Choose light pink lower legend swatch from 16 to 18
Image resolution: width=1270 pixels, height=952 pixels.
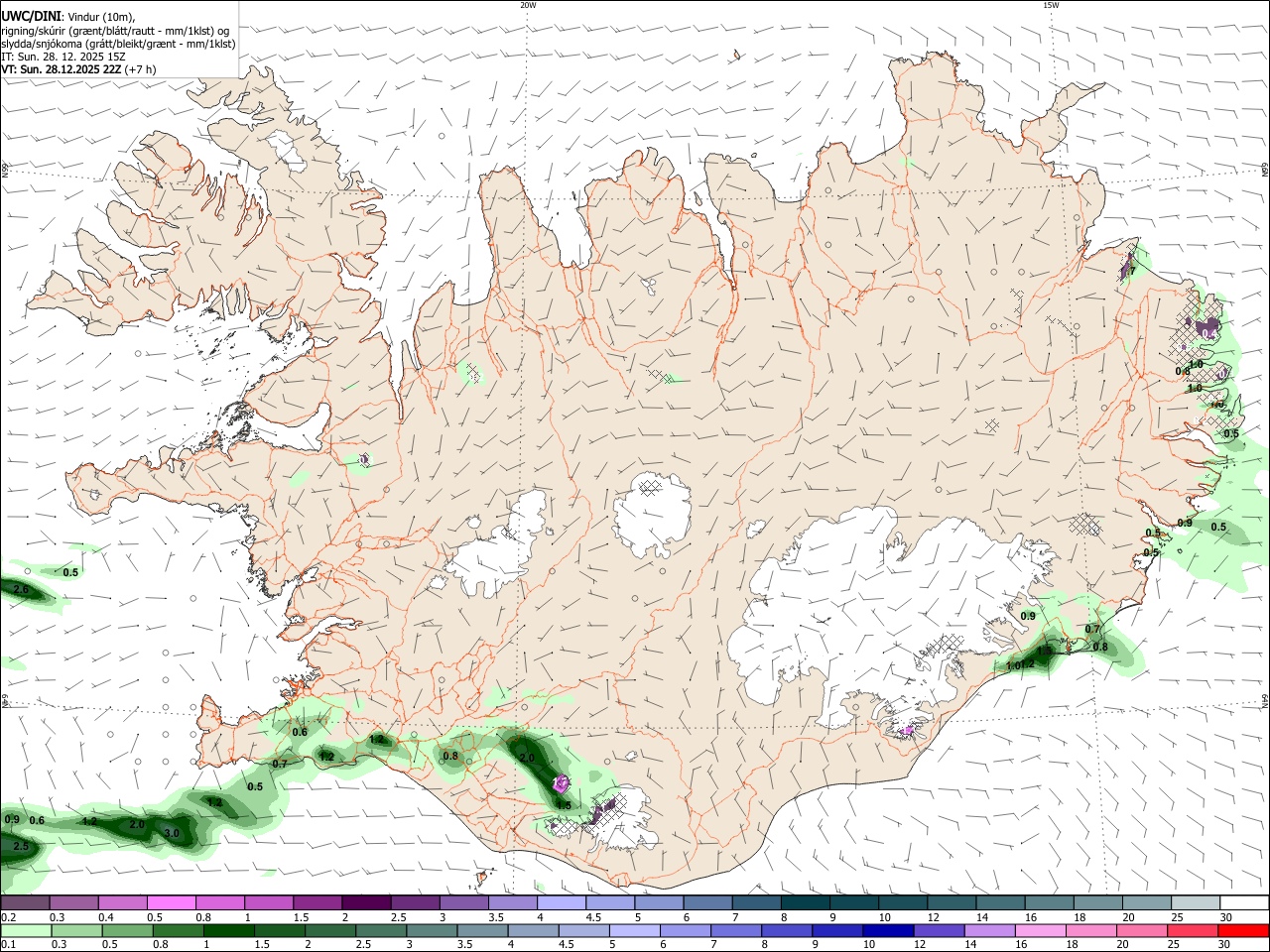(x=1042, y=930)
